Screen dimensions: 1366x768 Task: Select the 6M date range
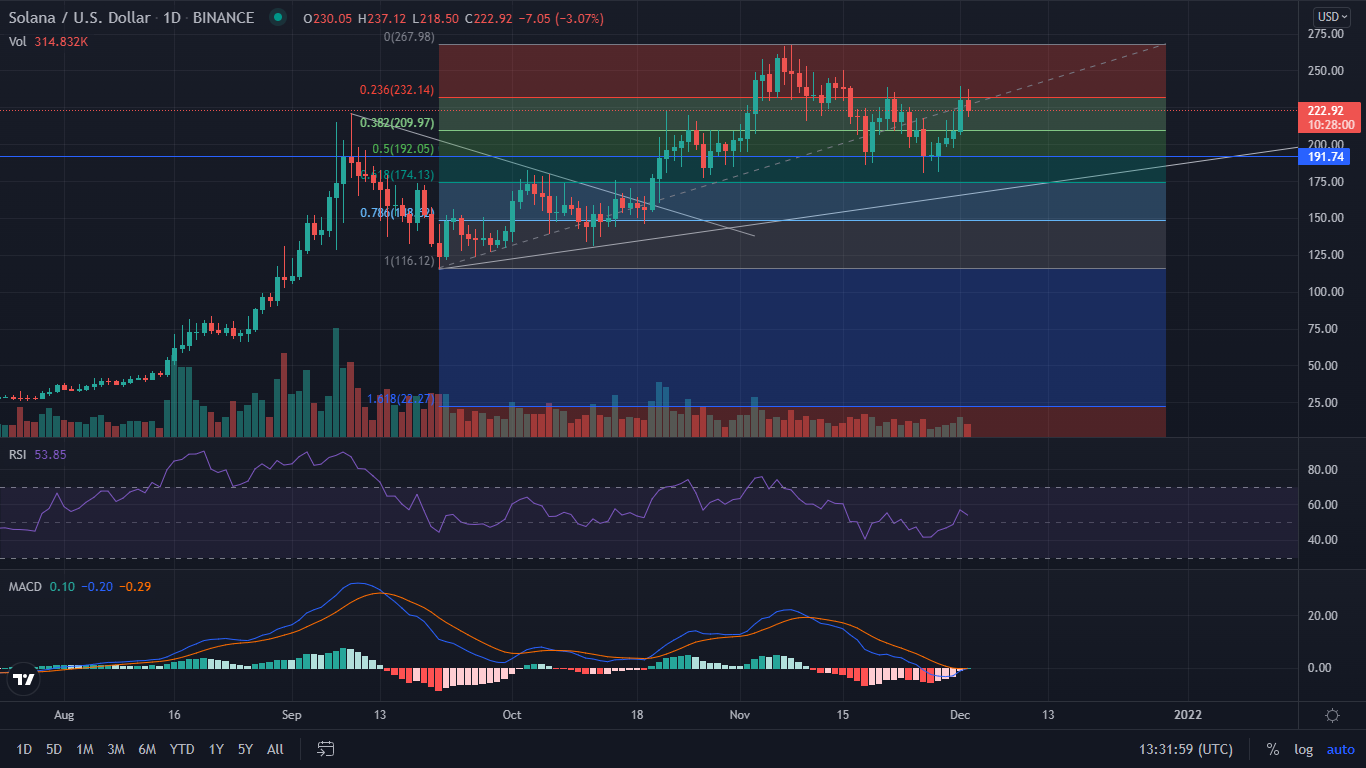(x=147, y=749)
